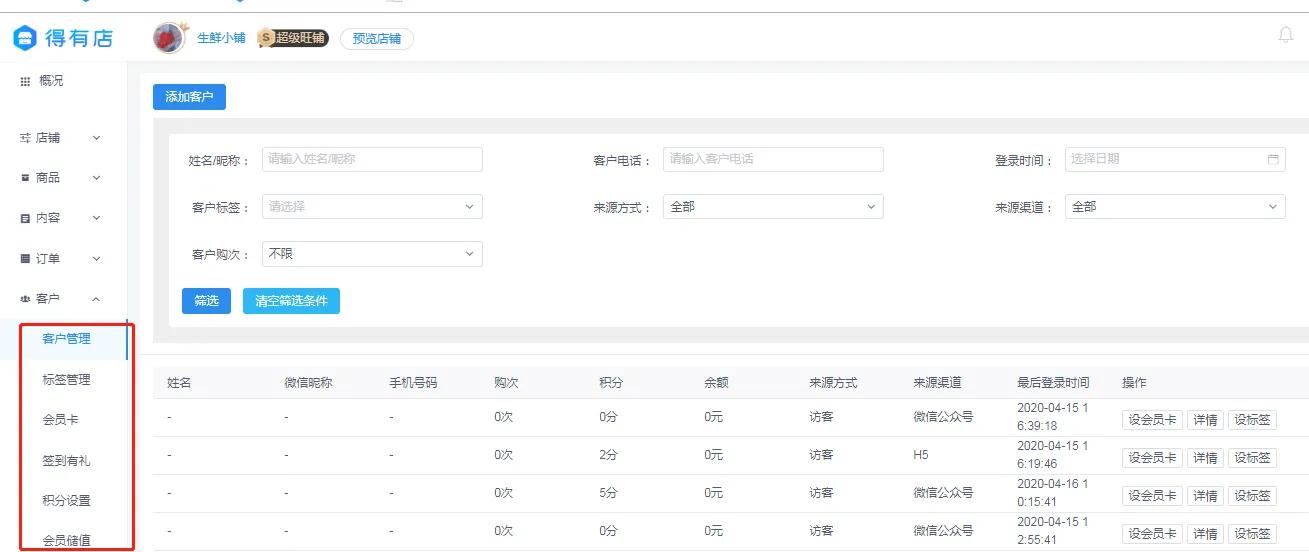The image size is (1309, 552).
Task: Click 添加客户 button
Action: [189, 97]
